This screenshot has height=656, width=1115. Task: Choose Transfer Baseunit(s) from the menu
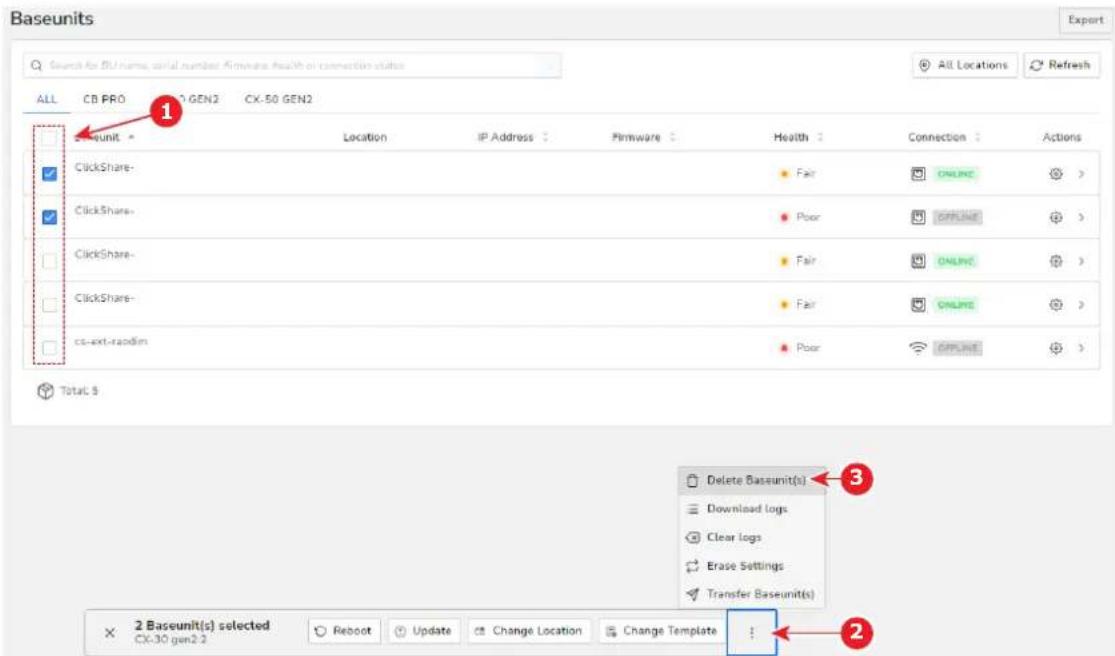click(752, 594)
